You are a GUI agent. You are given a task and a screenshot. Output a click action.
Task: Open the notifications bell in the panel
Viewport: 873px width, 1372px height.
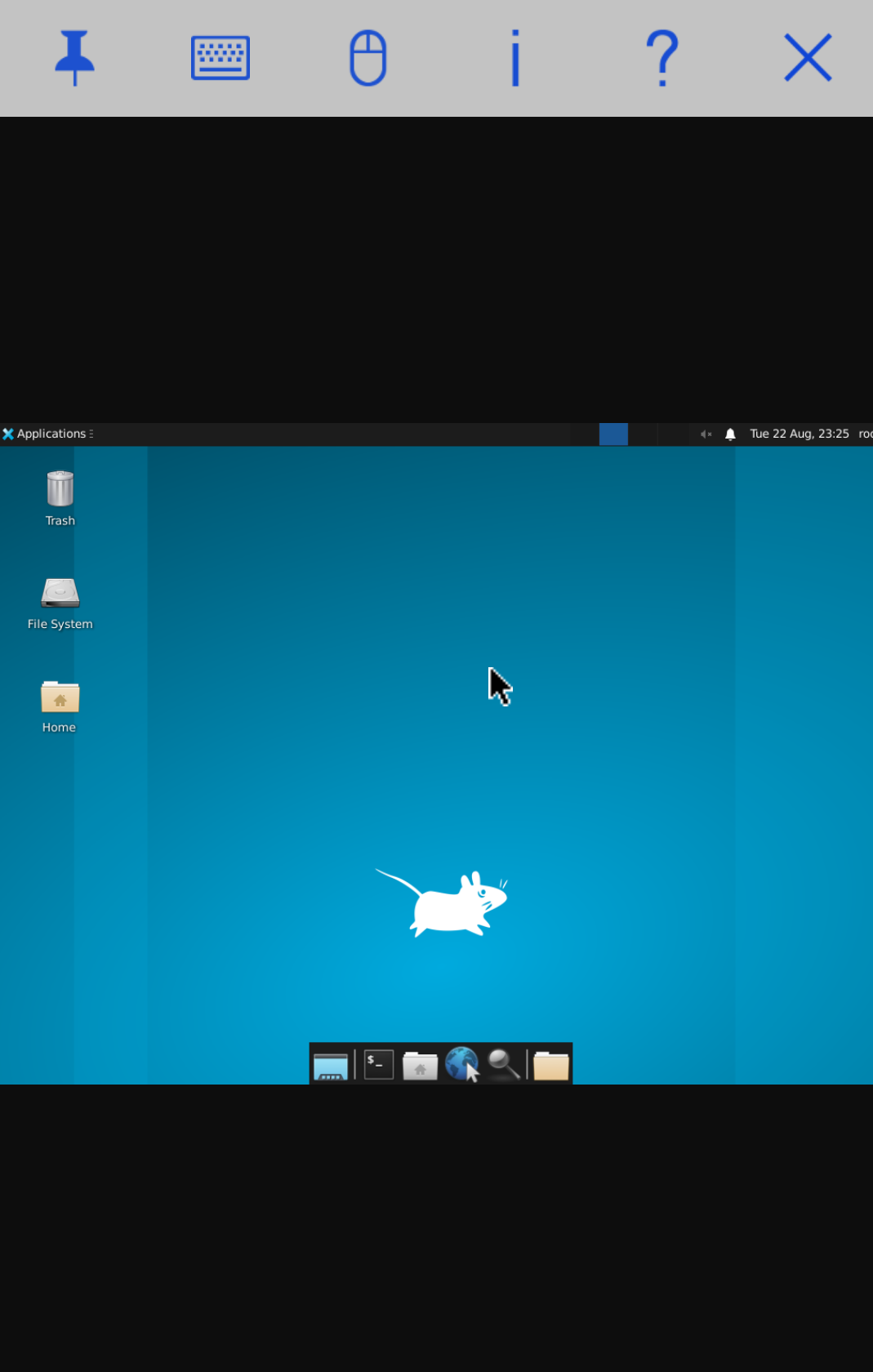pyautogui.click(x=730, y=434)
